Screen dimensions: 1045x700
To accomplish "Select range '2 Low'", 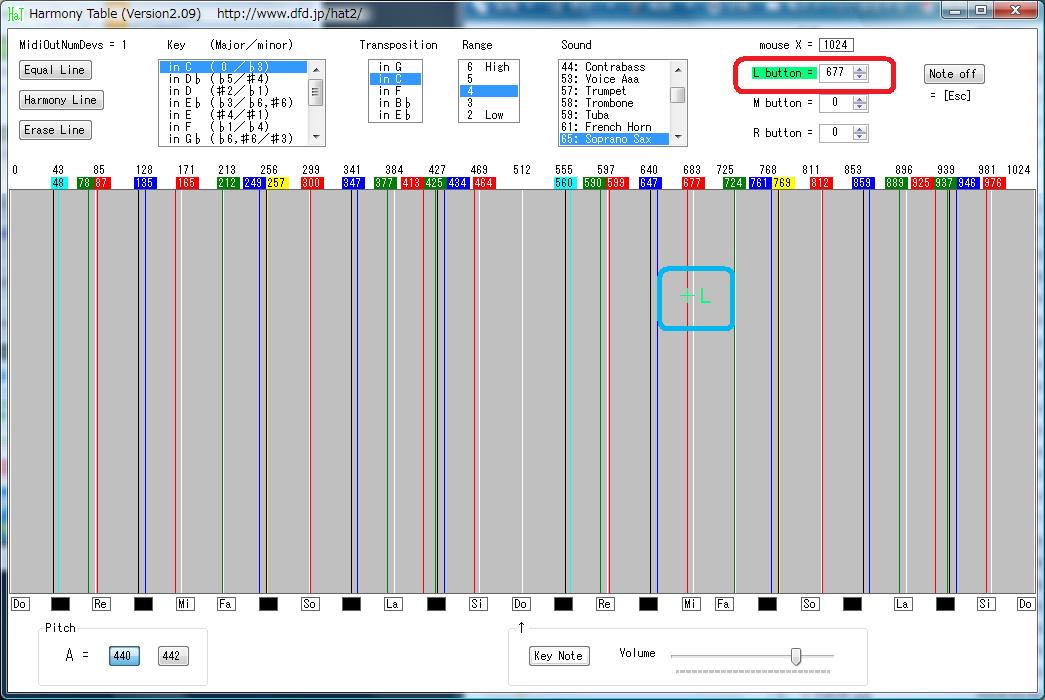I will (489, 115).
